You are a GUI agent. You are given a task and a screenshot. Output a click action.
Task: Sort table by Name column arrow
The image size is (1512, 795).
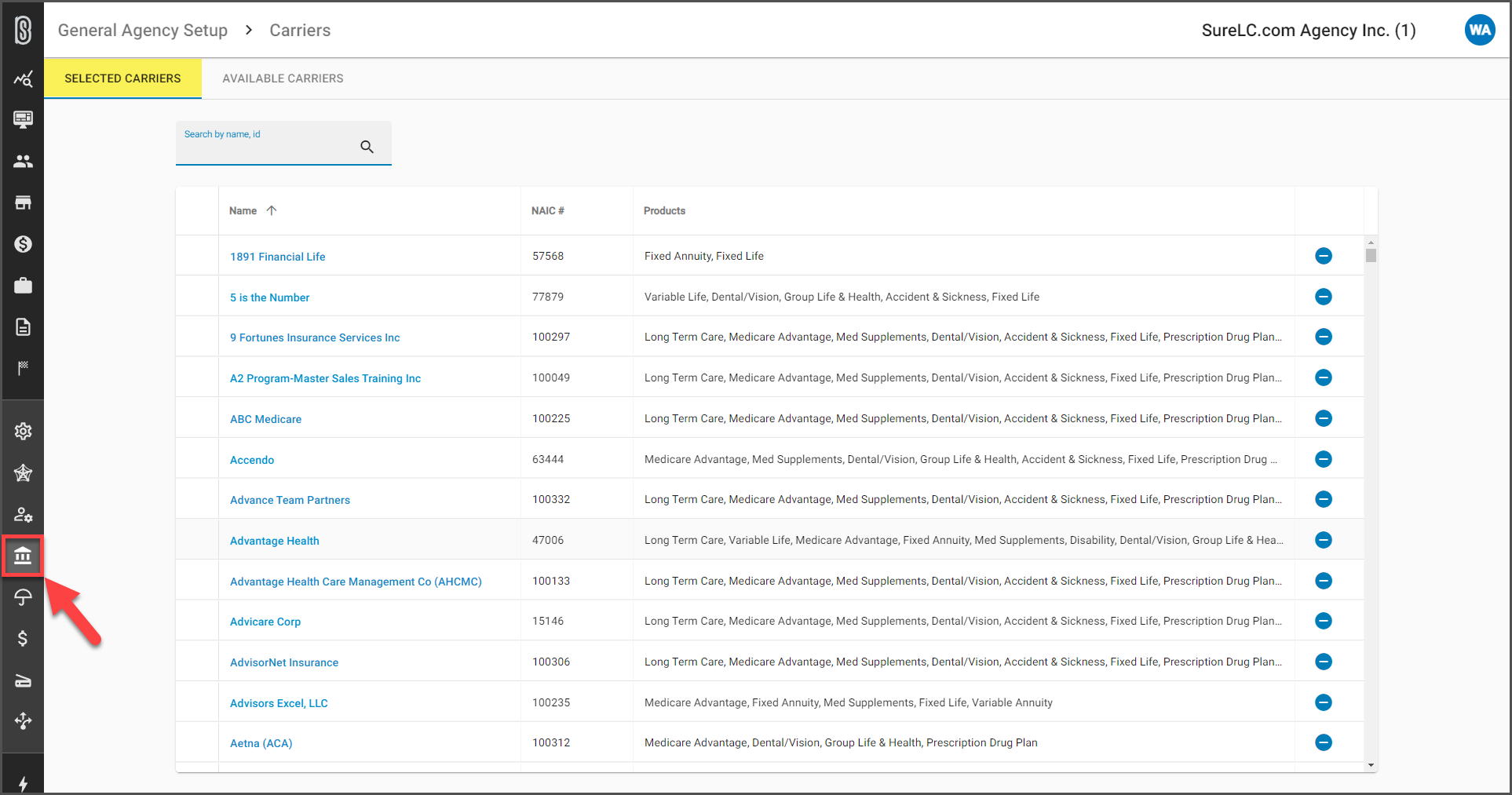click(272, 210)
